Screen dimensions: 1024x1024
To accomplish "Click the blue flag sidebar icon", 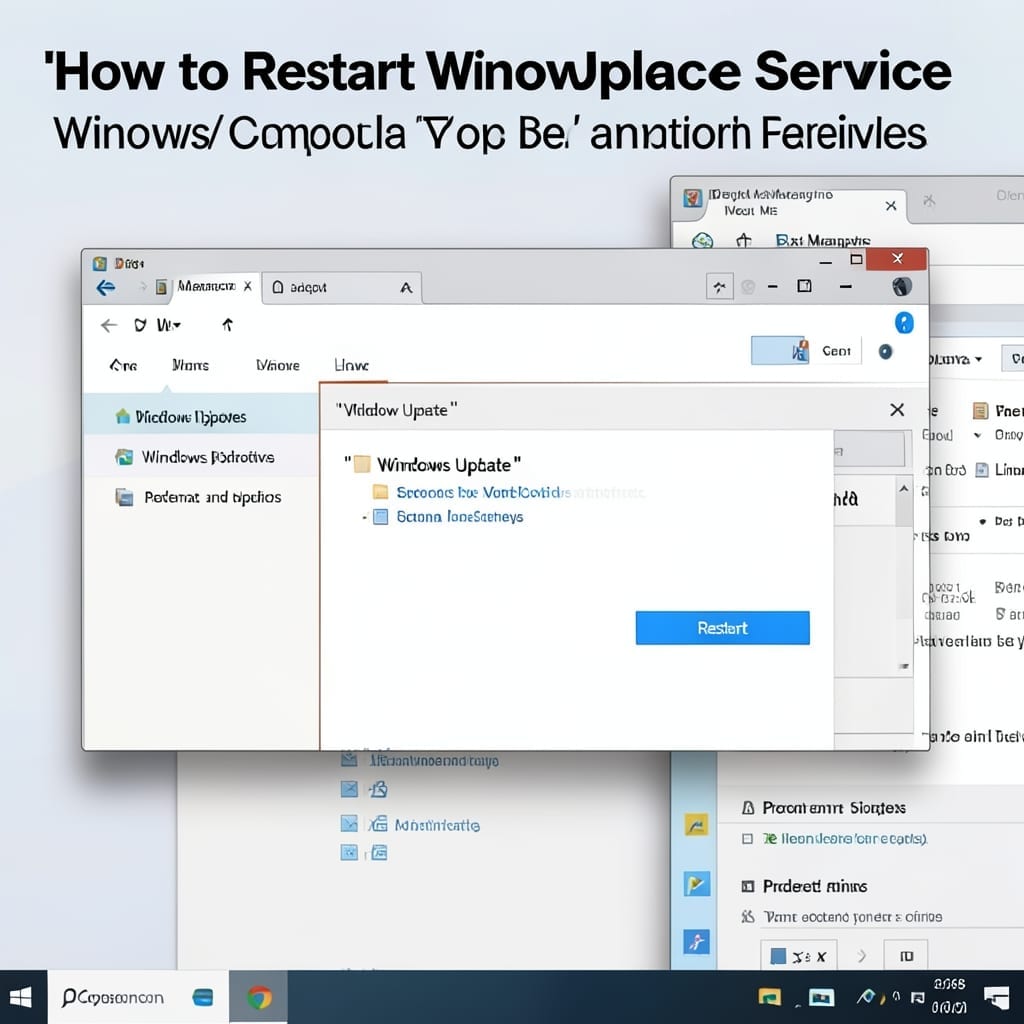I will click(696, 884).
